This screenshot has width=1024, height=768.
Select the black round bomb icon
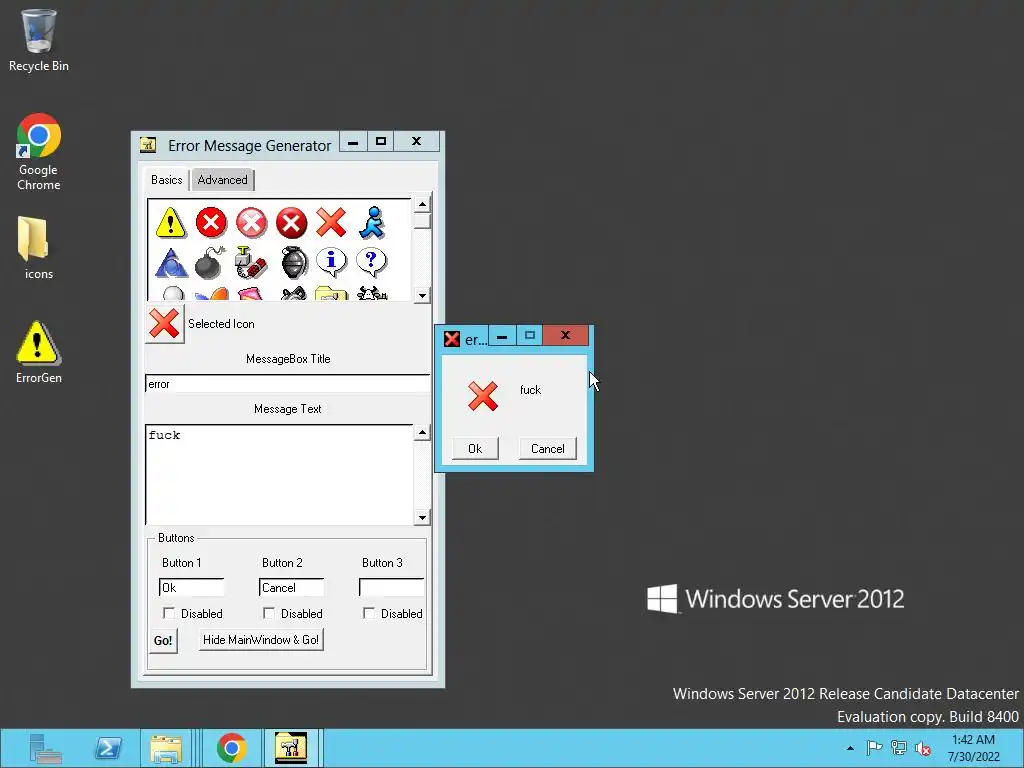(x=210, y=263)
